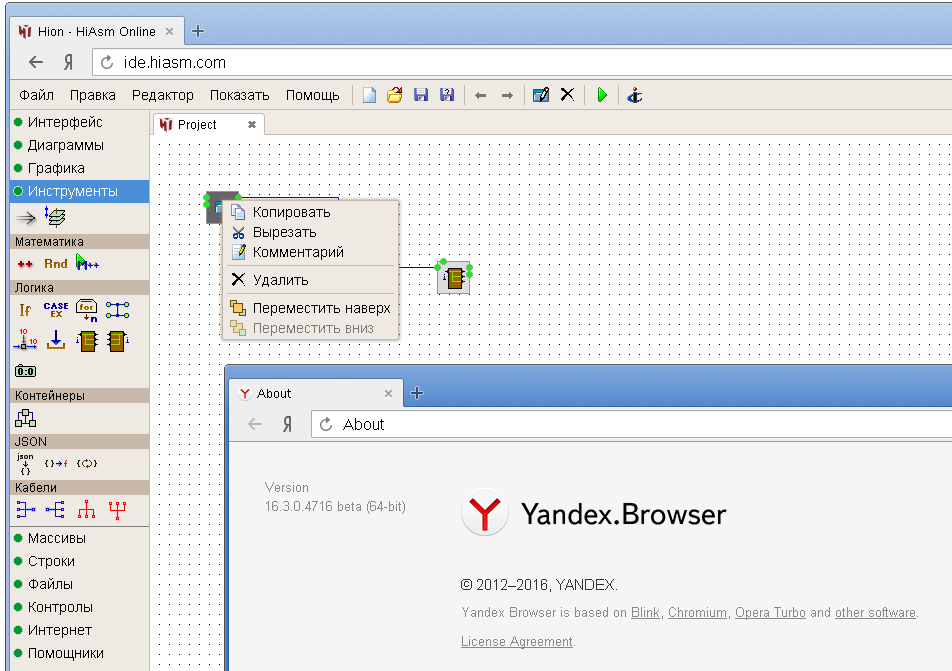
Task: Expand the Интернет palette group
Action: 80,630
